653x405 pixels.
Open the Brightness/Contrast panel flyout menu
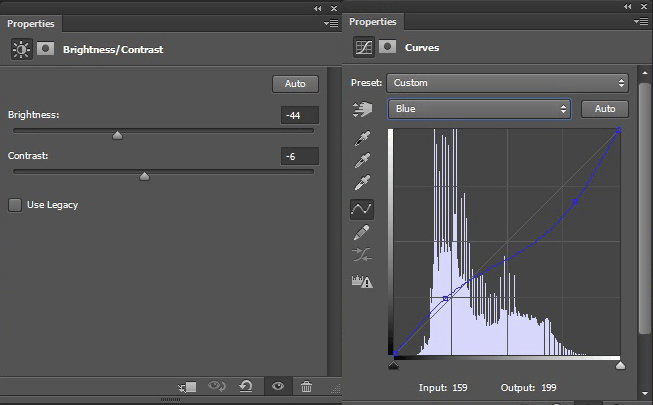pos(331,24)
